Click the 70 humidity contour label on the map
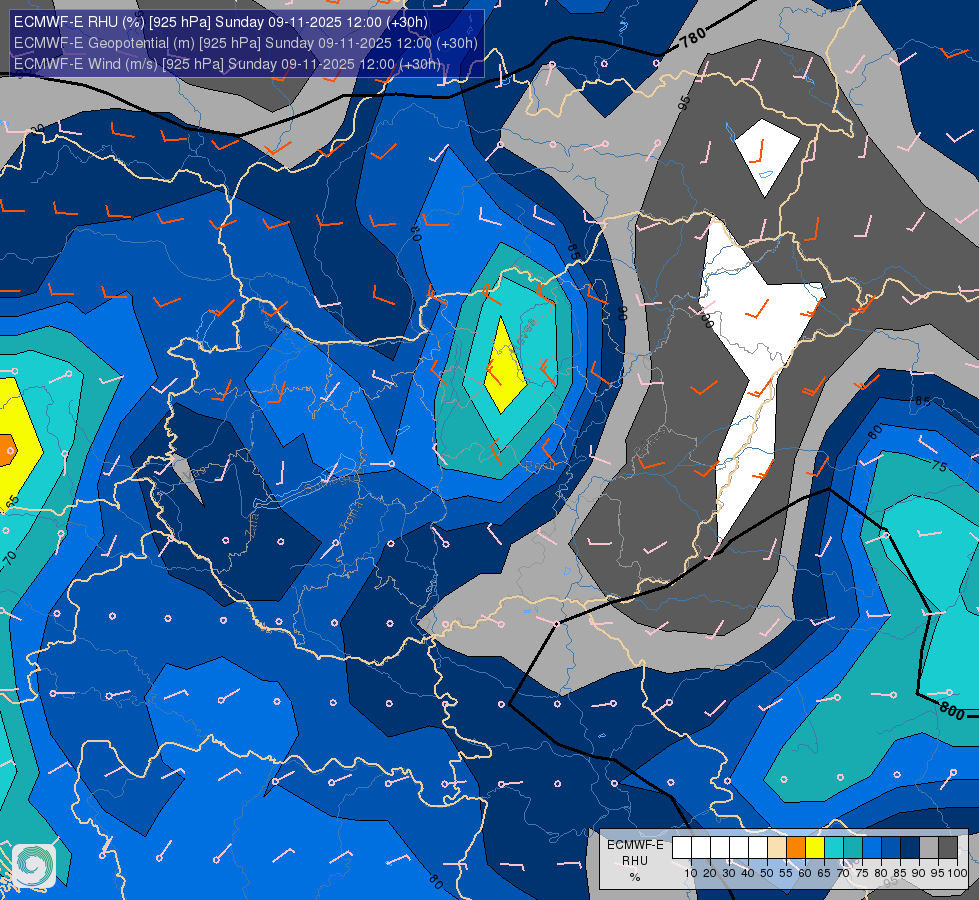The height and width of the screenshot is (900, 979). pyautogui.click(x=9, y=556)
